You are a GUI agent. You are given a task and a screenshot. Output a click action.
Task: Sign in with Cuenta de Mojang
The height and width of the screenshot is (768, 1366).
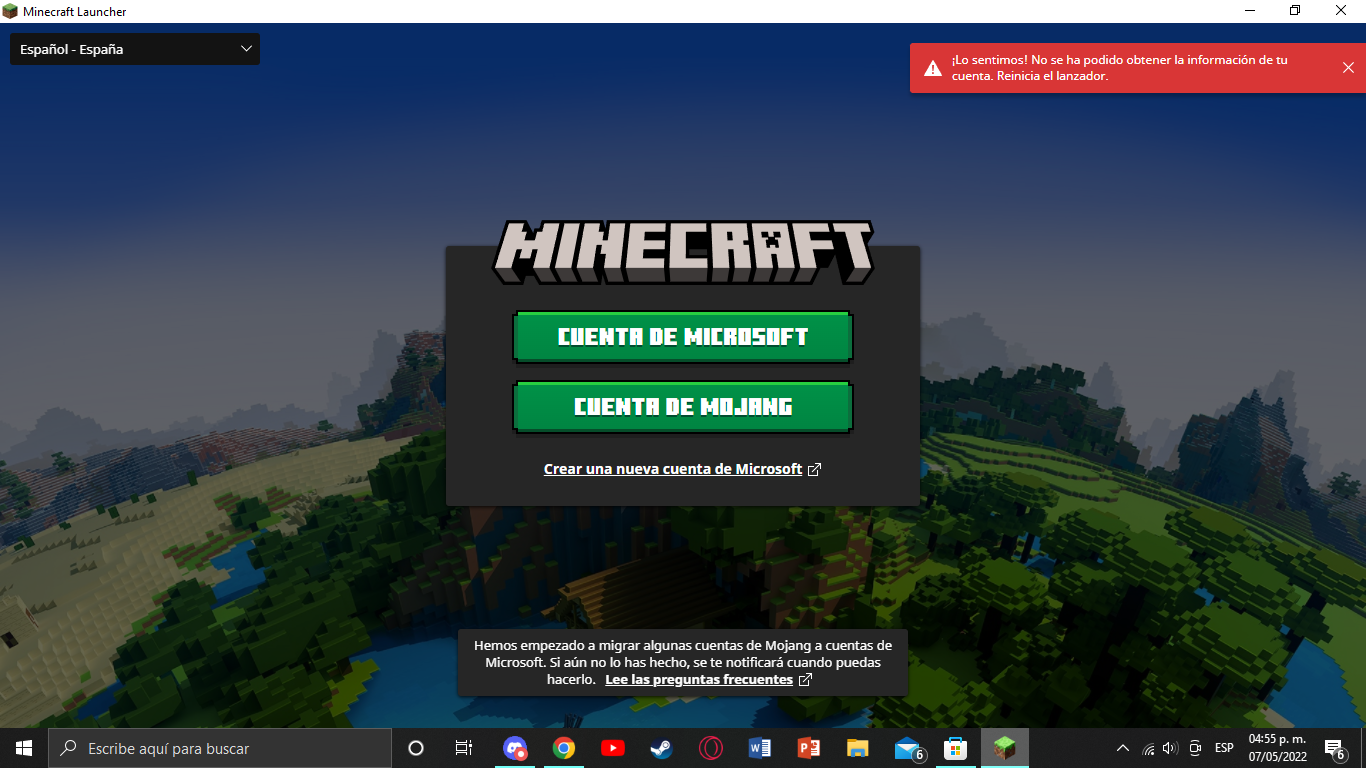[682, 406]
